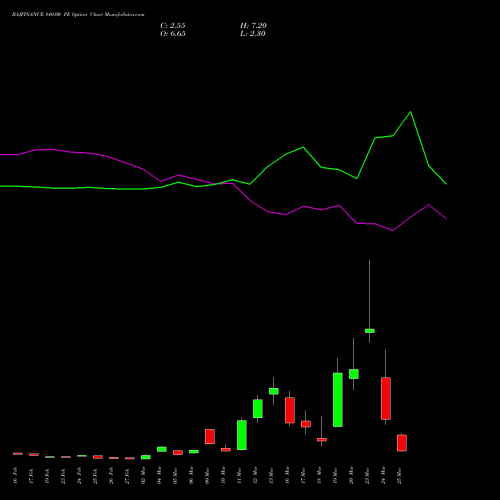Click the 16 Mar date label
Screen dimensions: 500x500
tap(287, 476)
